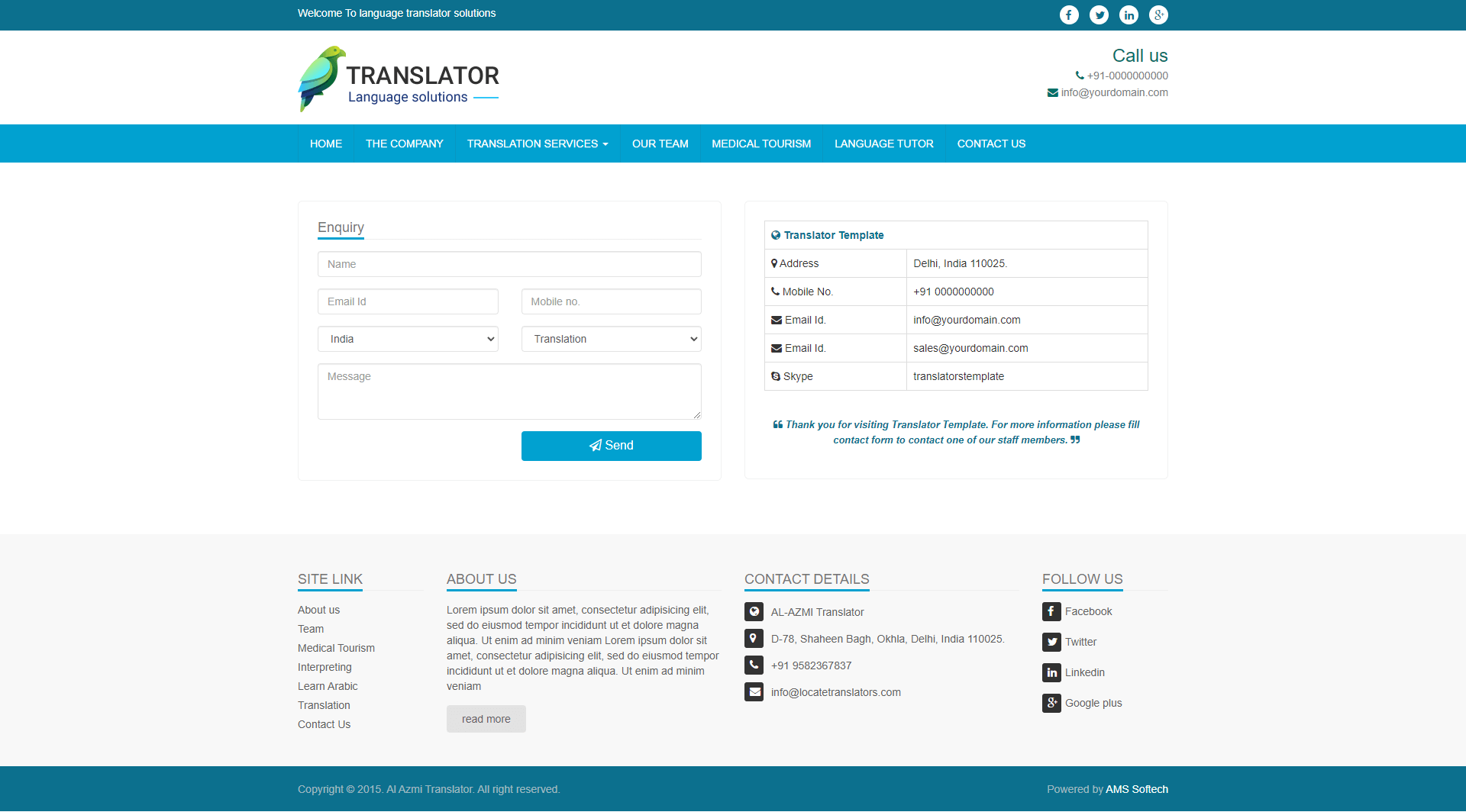This screenshot has height=812, width=1466.
Task: Click footer globe icon beside AL-AZMI Translator
Action: click(754, 612)
